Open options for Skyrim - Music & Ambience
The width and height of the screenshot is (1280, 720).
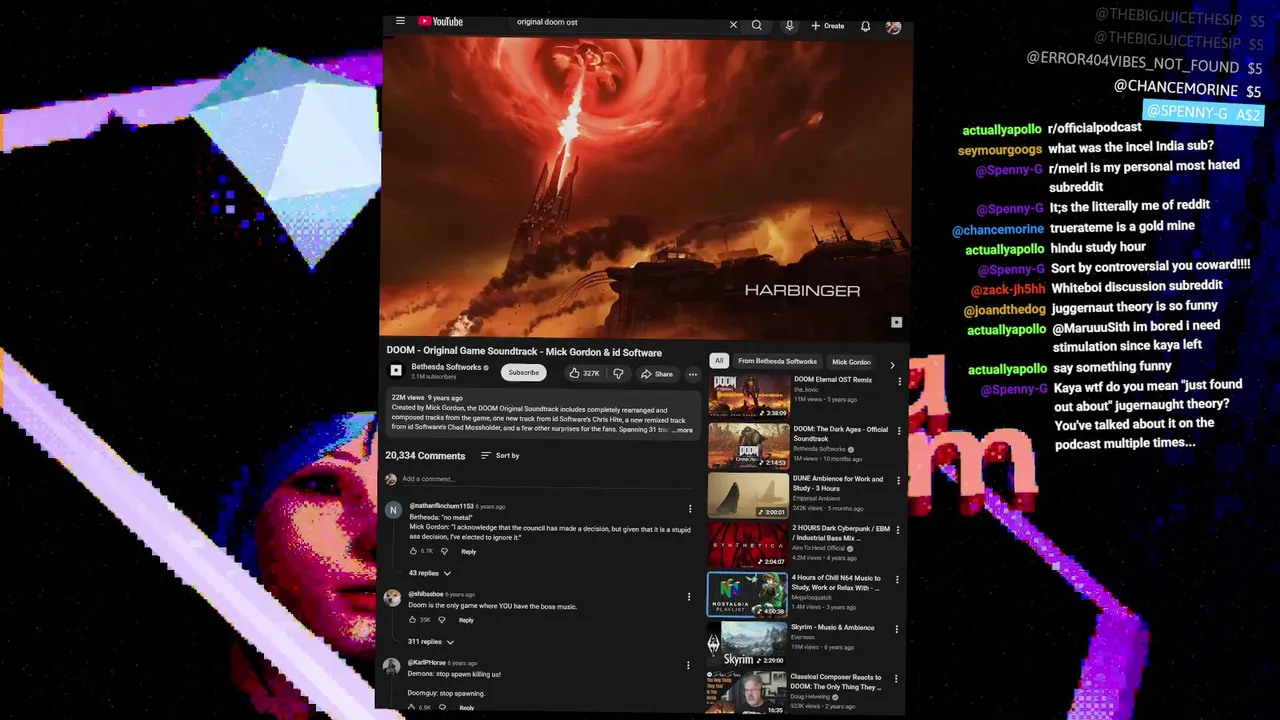point(896,629)
